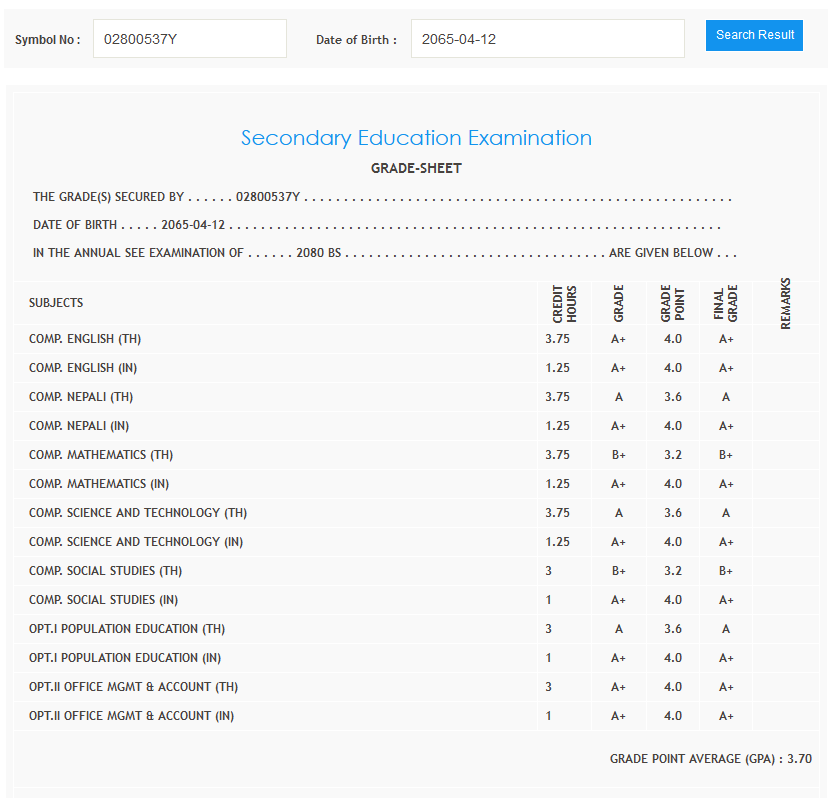Click OPT.II OFFICE MGMT & ACCOUNT (TH) subject

pos(133,687)
